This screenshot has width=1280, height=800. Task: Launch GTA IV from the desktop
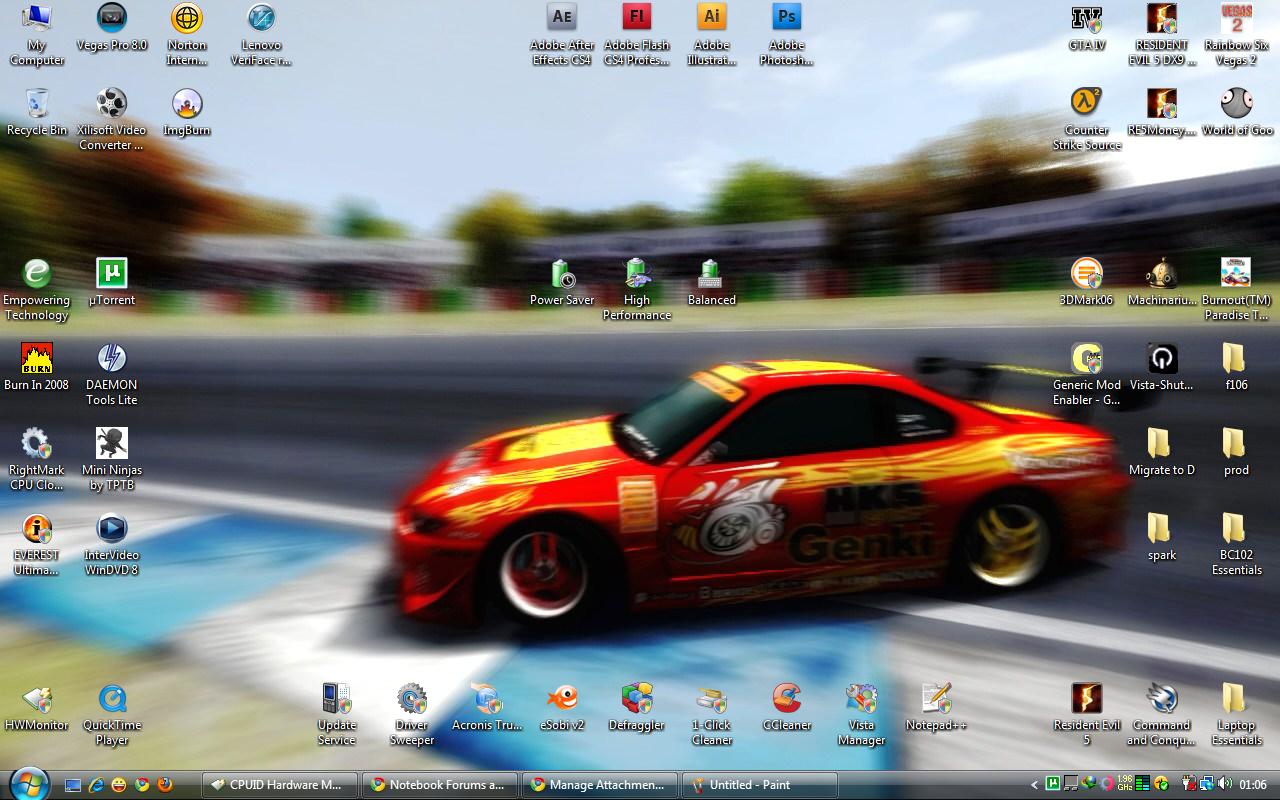click(1087, 27)
